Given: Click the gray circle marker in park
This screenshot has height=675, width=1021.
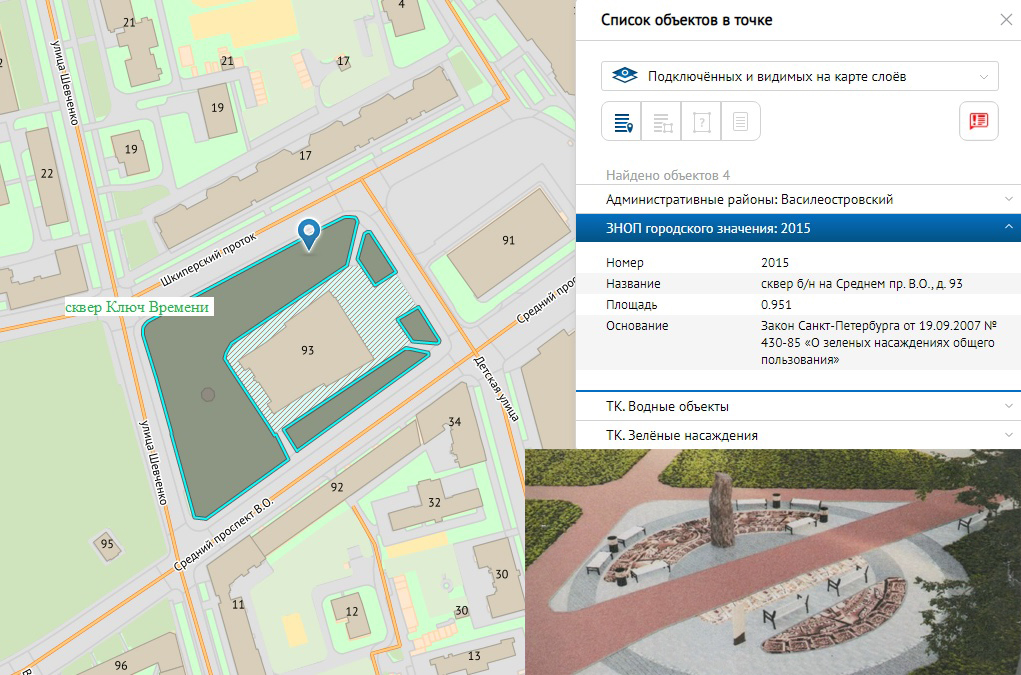Looking at the screenshot, I should (x=207, y=394).
